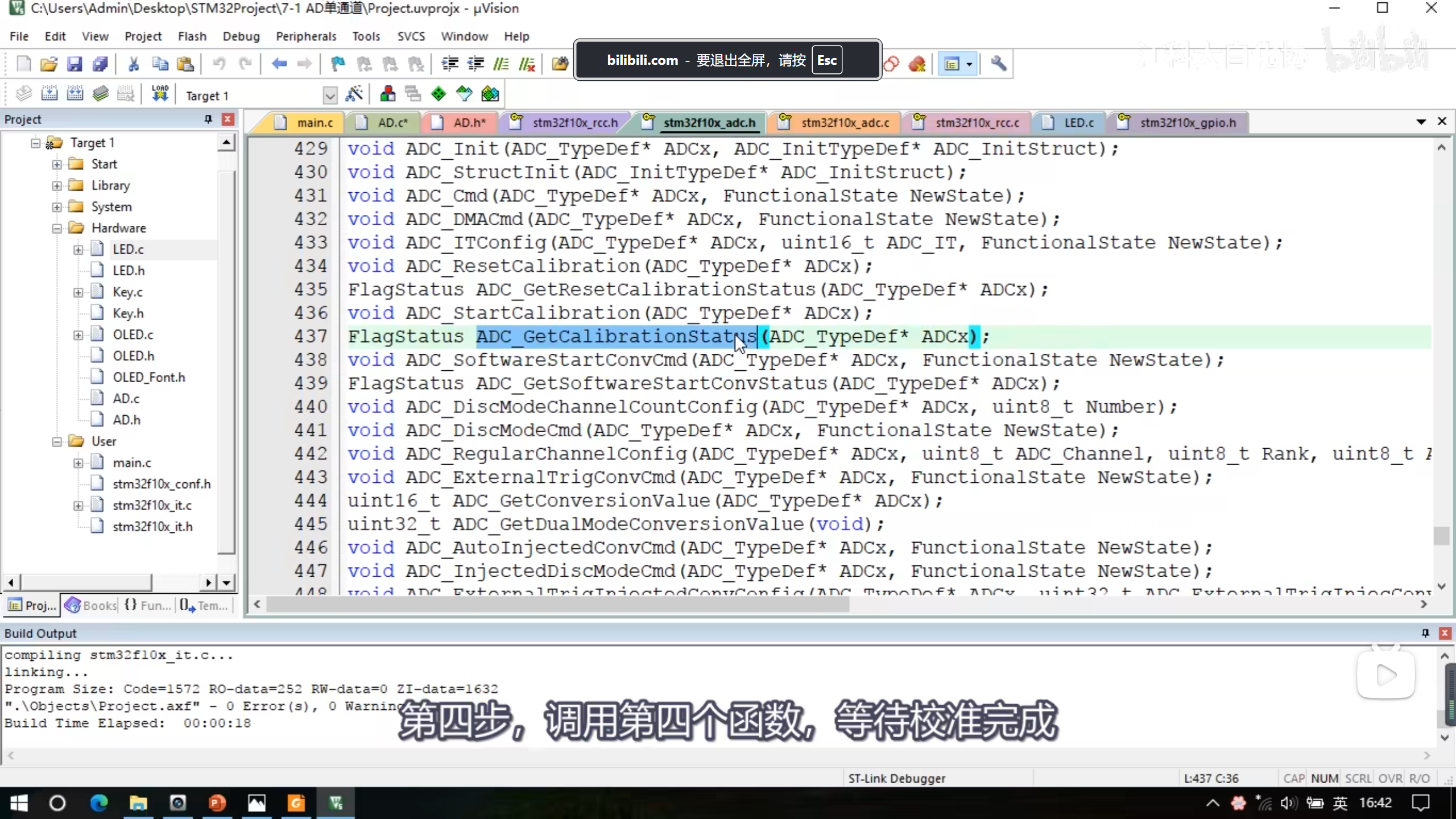1456x819 pixels.
Task: Click the Undo arrow icon
Action: coord(219,64)
